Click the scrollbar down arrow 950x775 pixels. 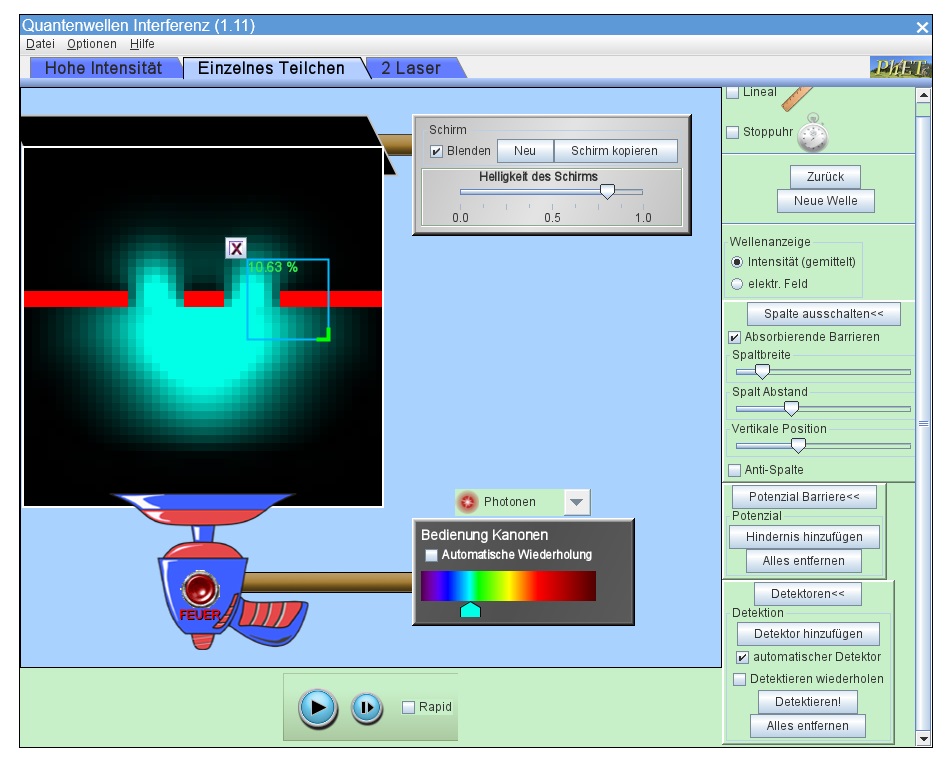tap(923, 739)
